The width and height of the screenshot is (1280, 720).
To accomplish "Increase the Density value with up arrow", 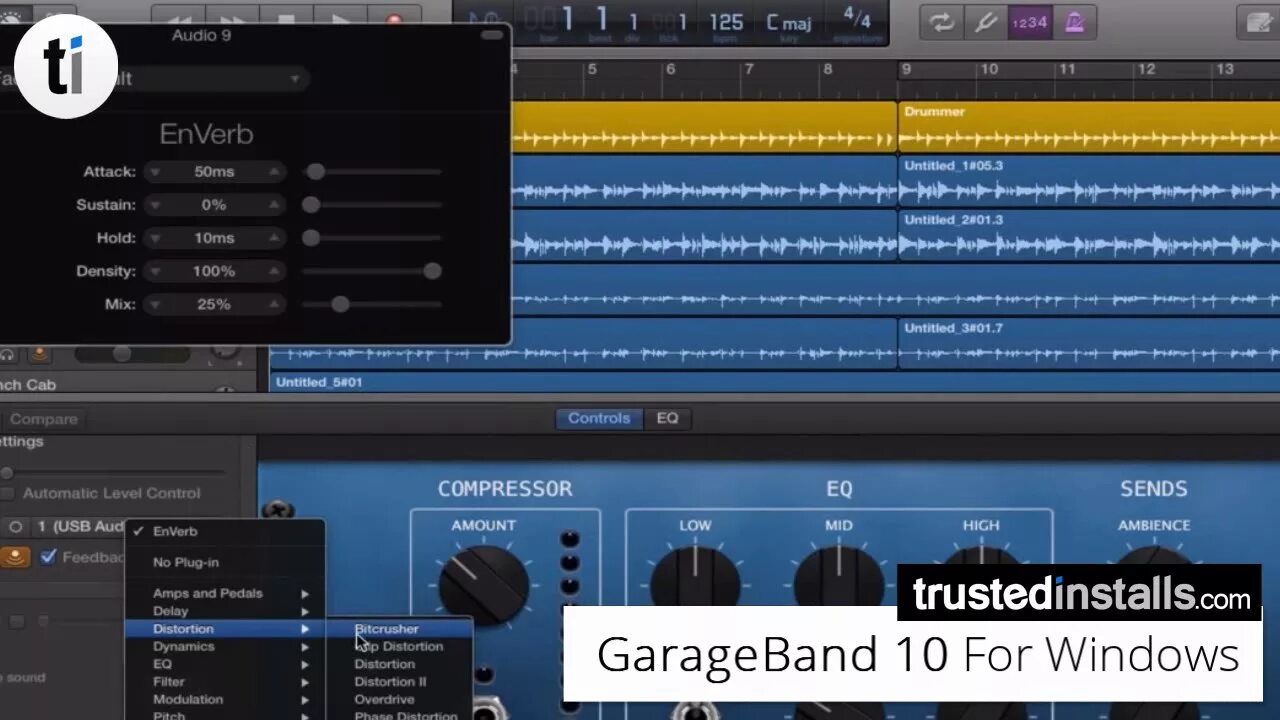I will pos(274,271).
